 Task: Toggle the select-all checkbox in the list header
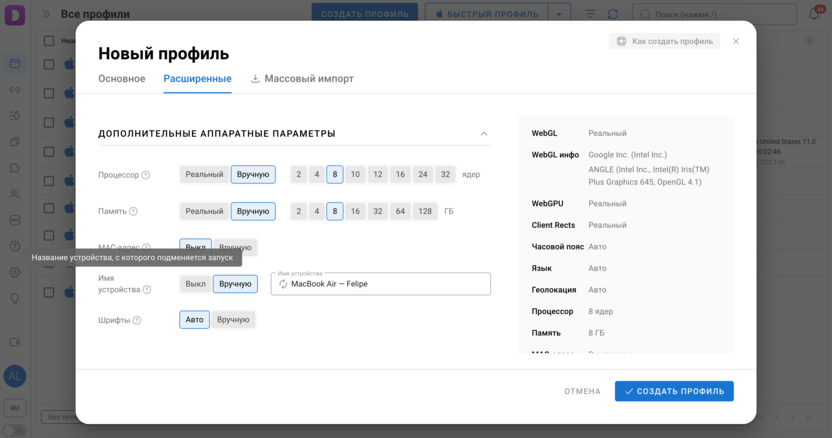click(49, 40)
